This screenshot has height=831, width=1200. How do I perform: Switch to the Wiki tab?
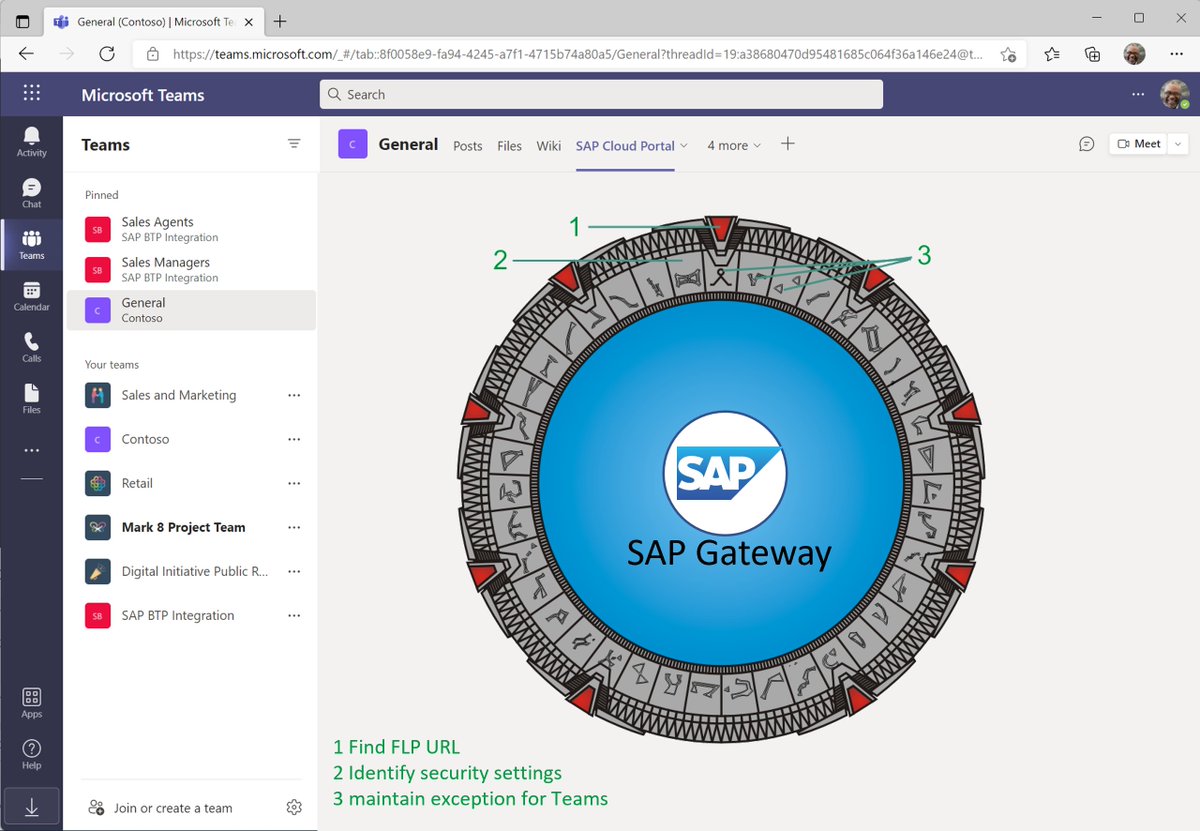coord(548,145)
